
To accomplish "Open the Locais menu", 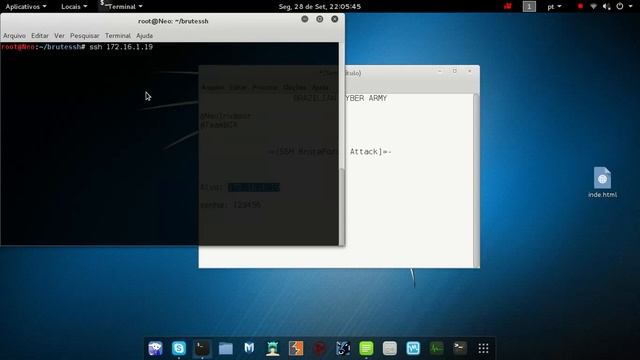I will (74, 7).
